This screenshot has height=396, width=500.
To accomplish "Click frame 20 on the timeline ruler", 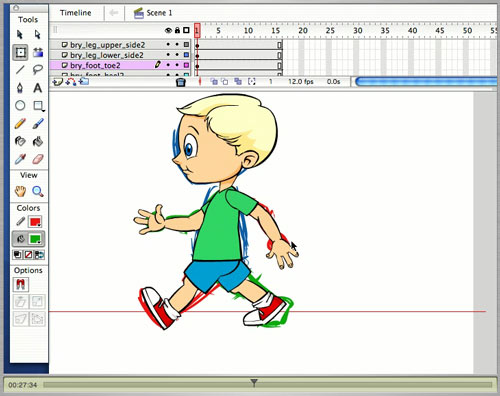I will pos(303,31).
